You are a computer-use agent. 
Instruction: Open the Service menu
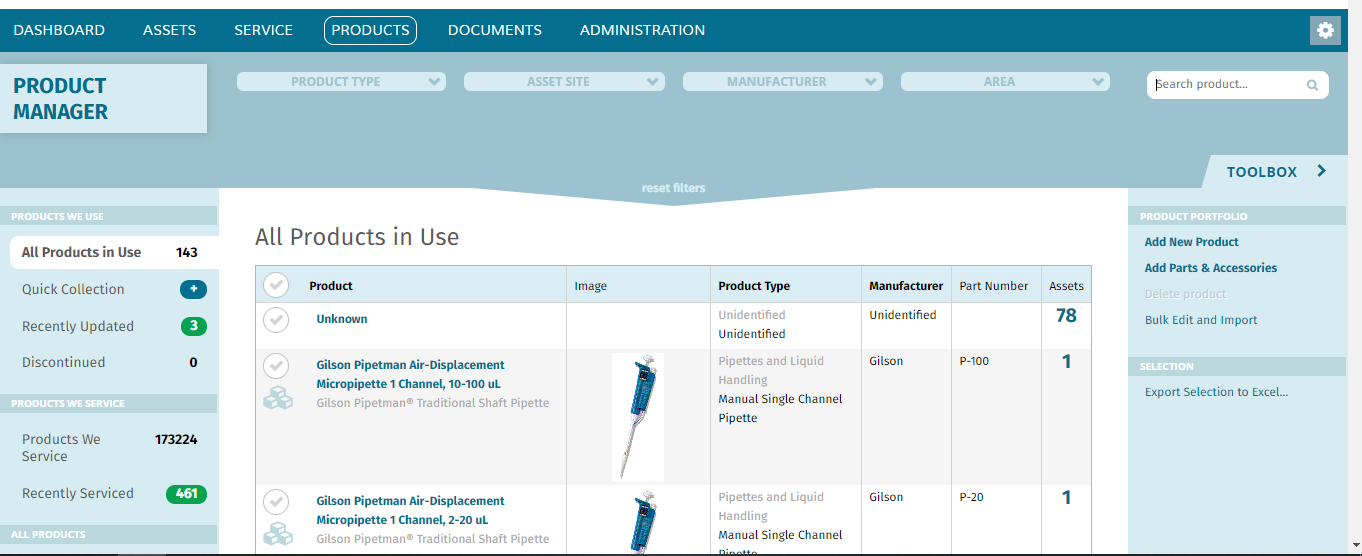[263, 30]
